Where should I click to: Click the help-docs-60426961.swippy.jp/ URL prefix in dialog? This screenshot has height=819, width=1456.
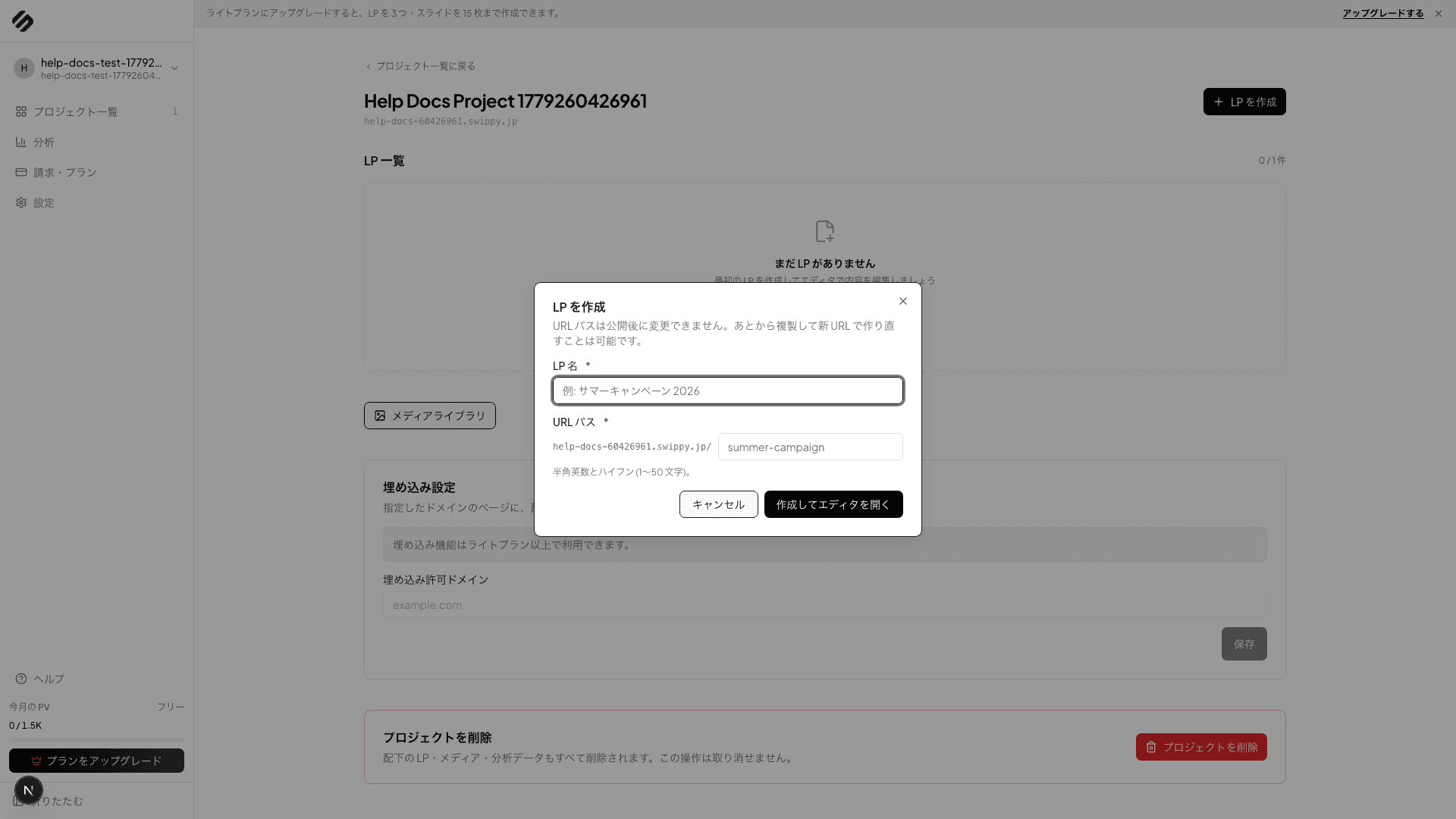point(632,447)
